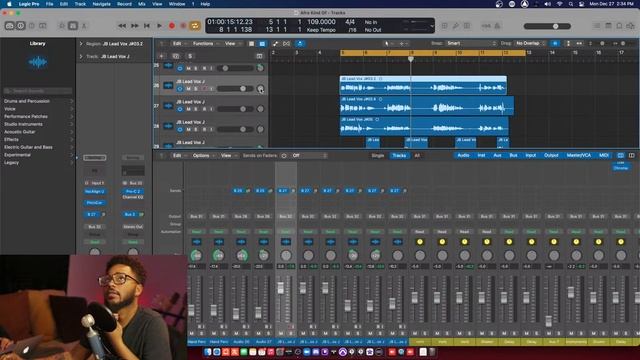
Task: Click track 26 pan knob
Action: click(260, 89)
